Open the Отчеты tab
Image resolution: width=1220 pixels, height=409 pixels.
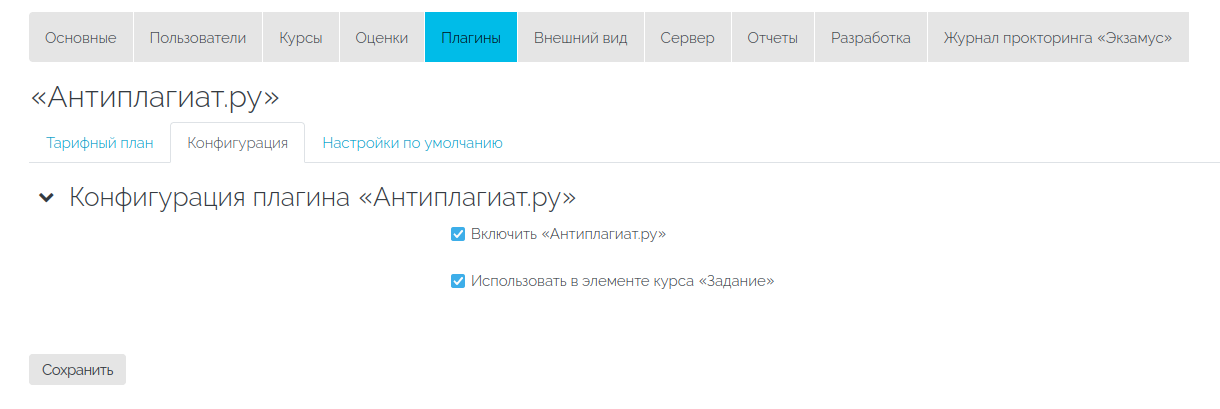tap(773, 38)
